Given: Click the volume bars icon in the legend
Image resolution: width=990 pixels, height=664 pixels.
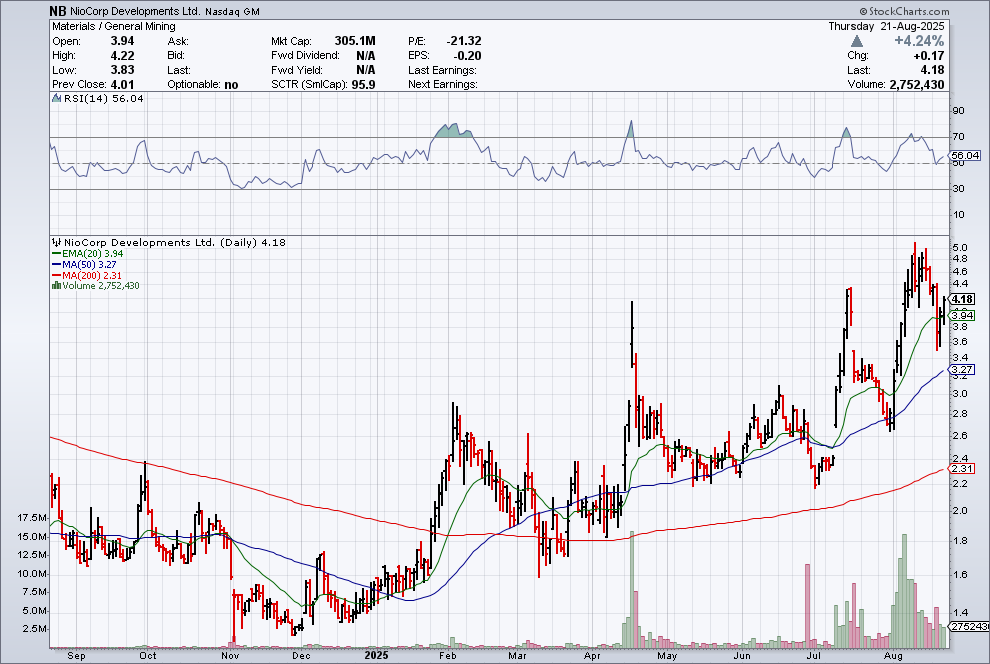Looking at the screenshot, I should tap(56, 285).
